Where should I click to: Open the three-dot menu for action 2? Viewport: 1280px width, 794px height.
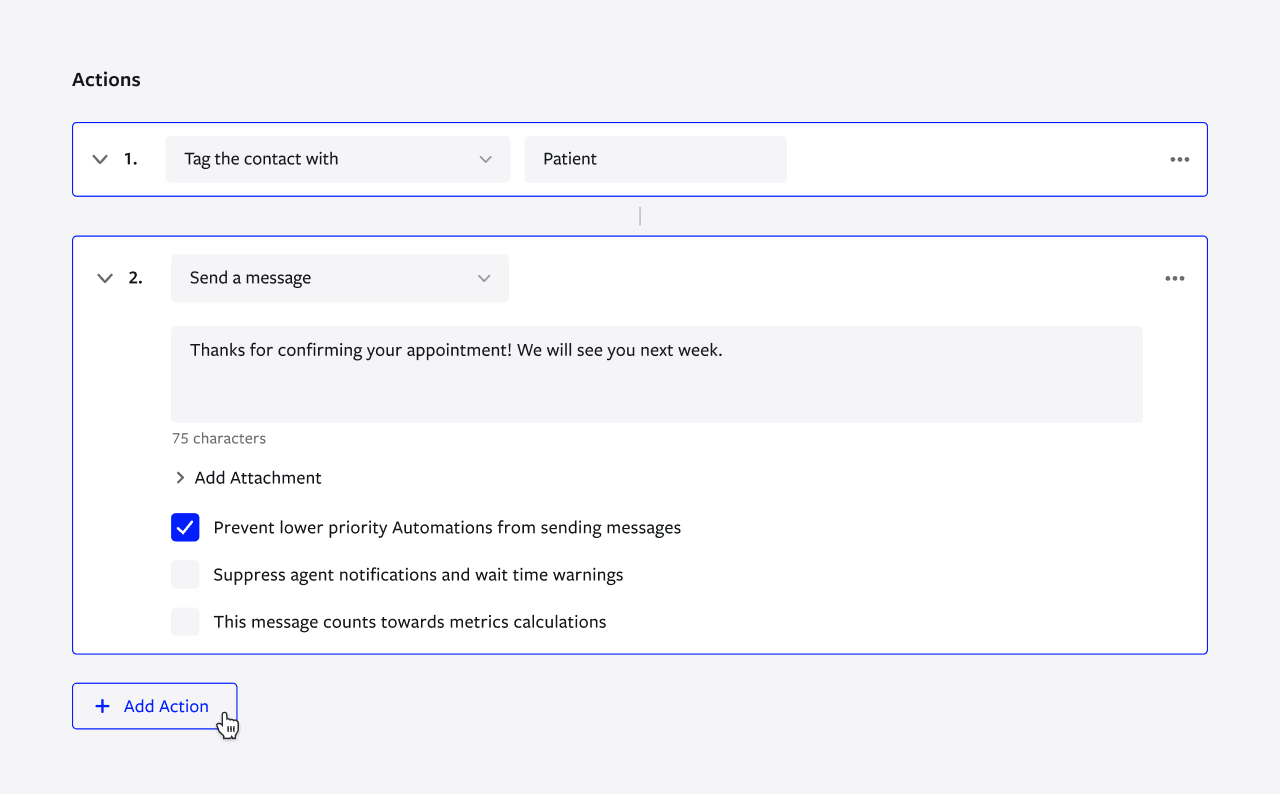[1175, 278]
